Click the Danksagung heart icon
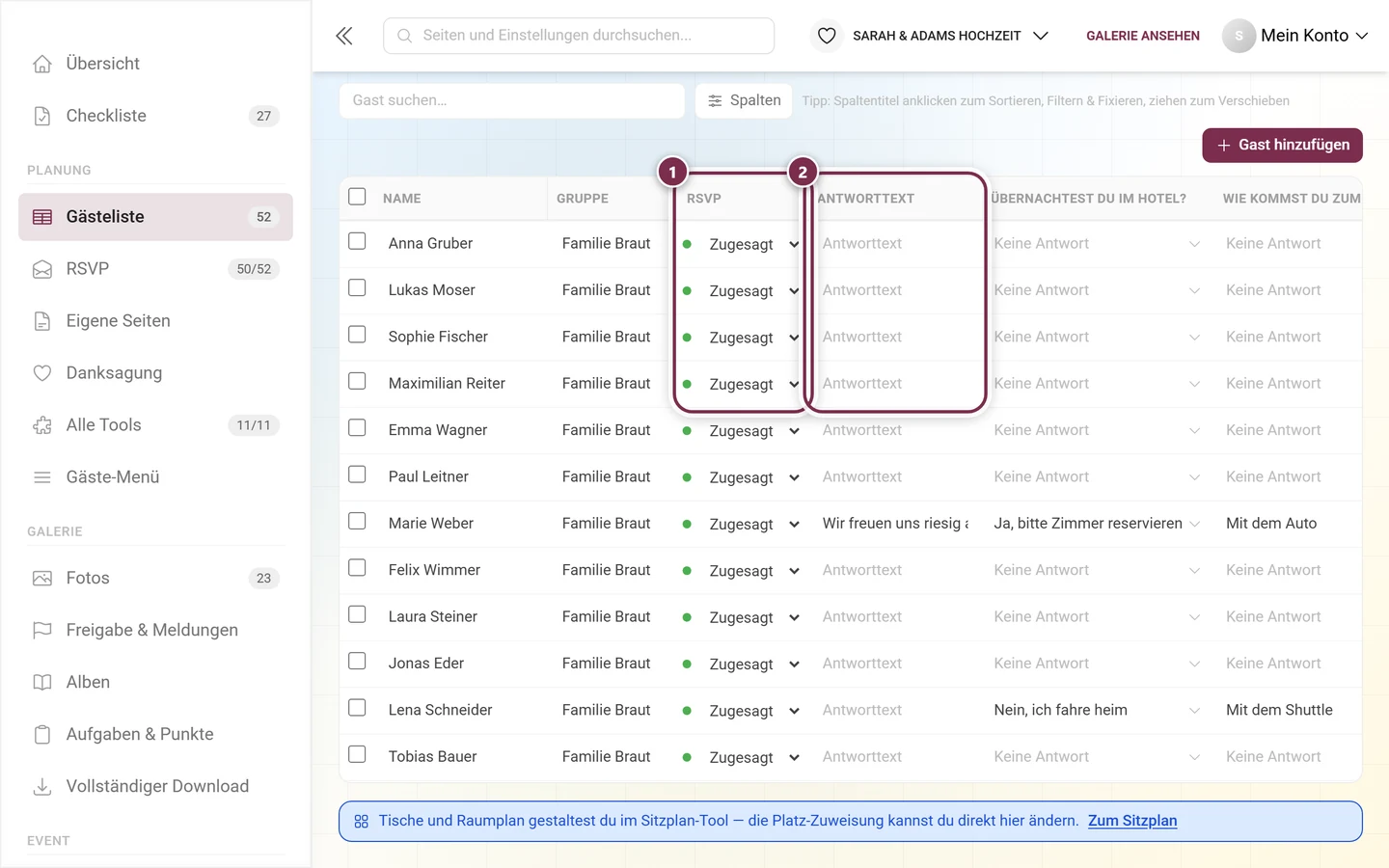The height and width of the screenshot is (868, 1389). [42, 373]
